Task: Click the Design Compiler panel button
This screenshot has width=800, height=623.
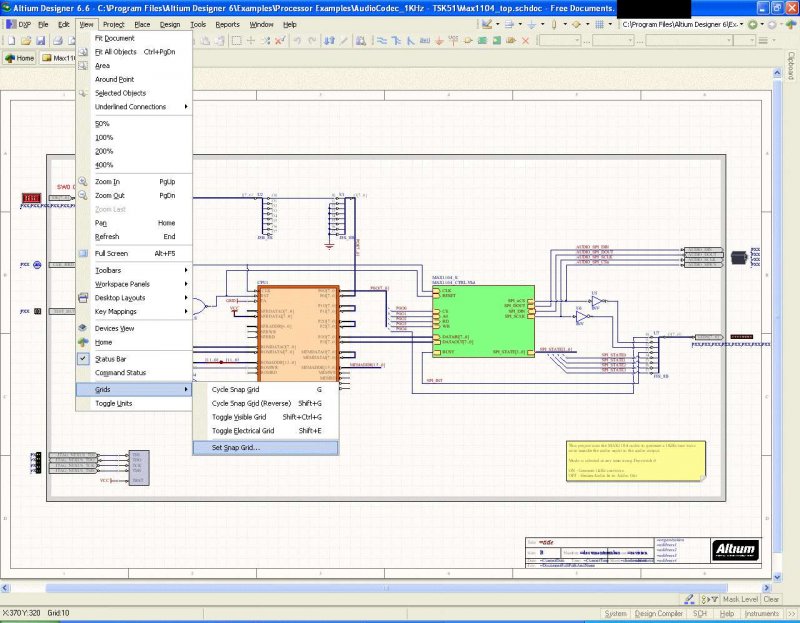Action: pyautogui.click(x=658, y=613)
